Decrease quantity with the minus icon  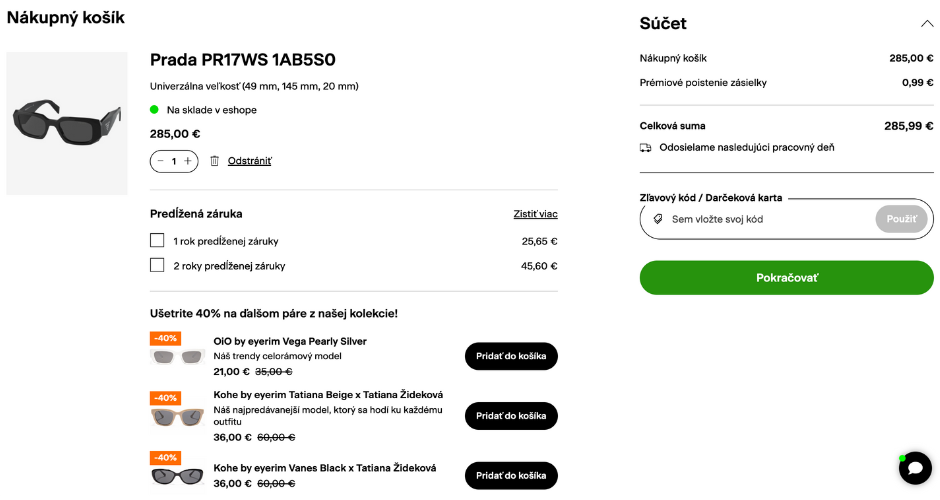(160, 161)
